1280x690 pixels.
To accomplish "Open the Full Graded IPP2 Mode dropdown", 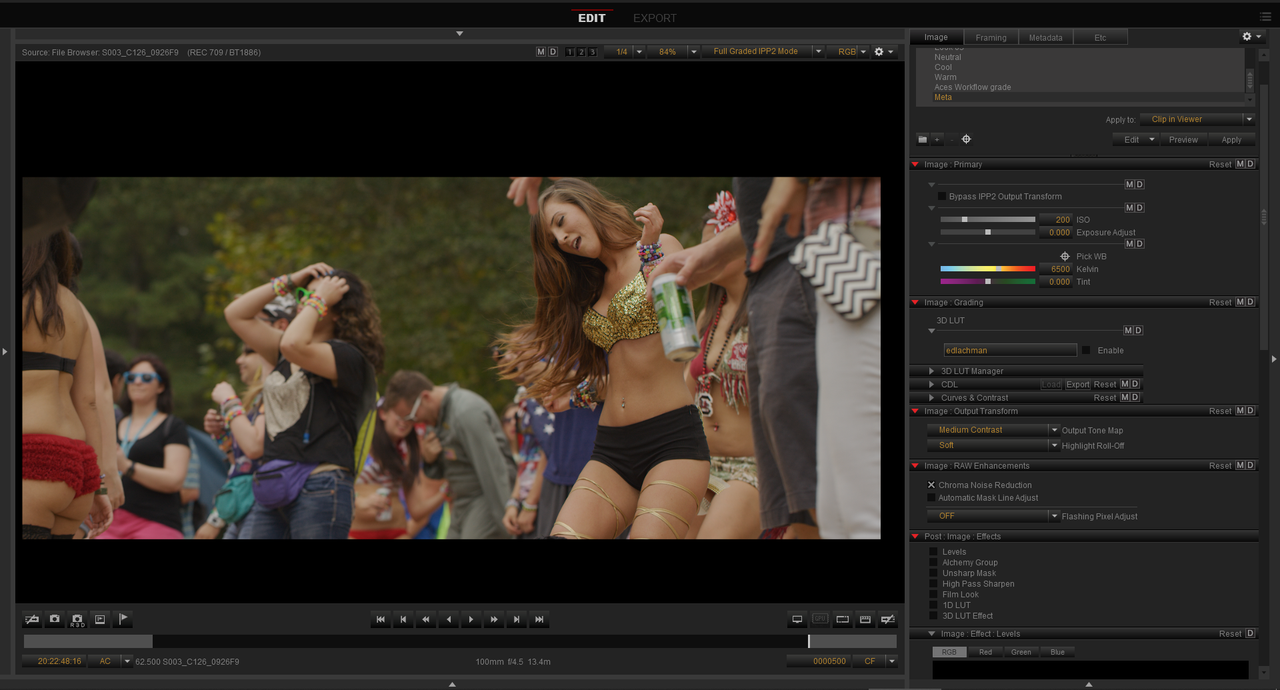I will coord(763,52).
